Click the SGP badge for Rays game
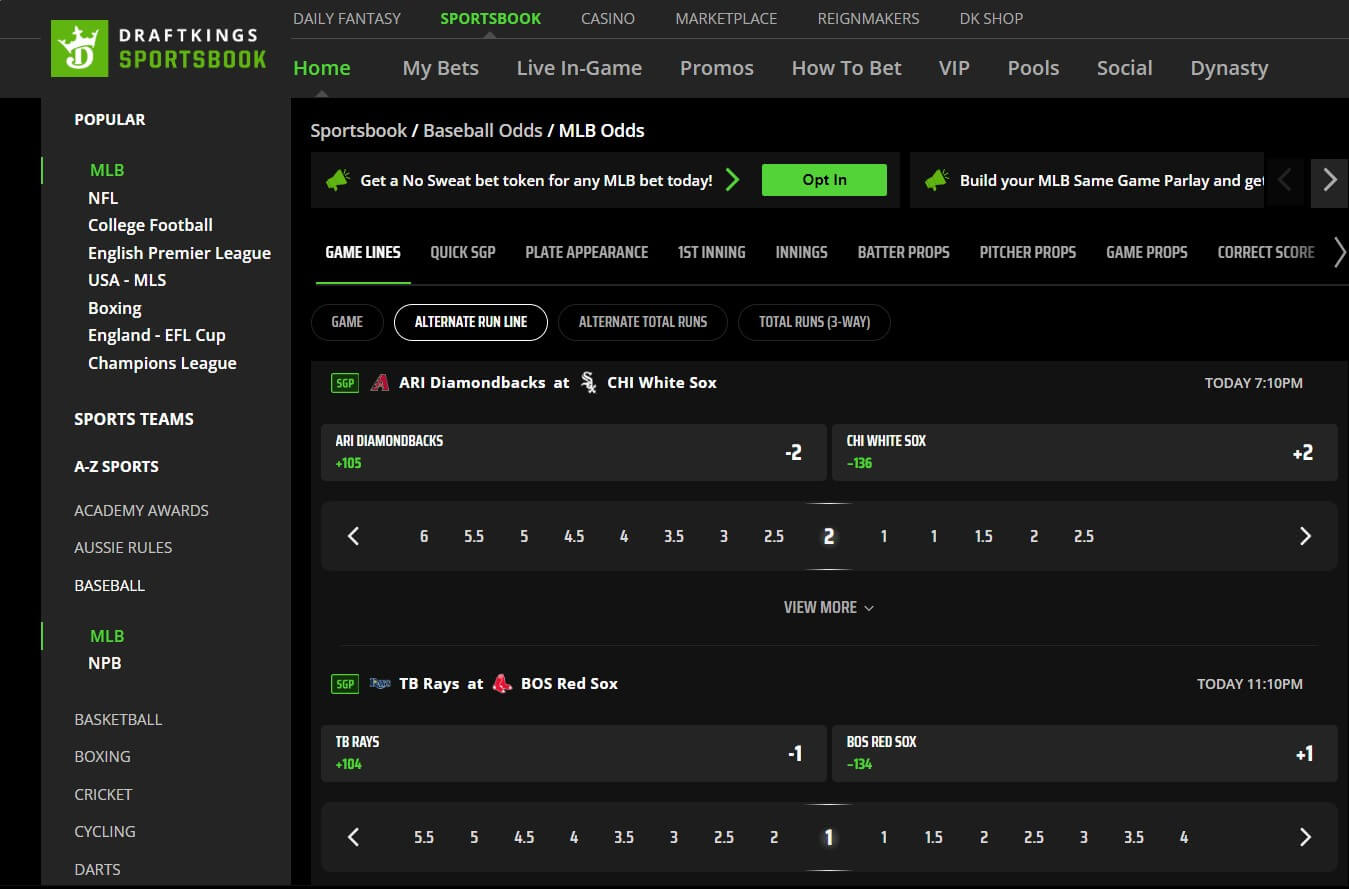This screenshot has width=1349, height=889. [345, 684]
